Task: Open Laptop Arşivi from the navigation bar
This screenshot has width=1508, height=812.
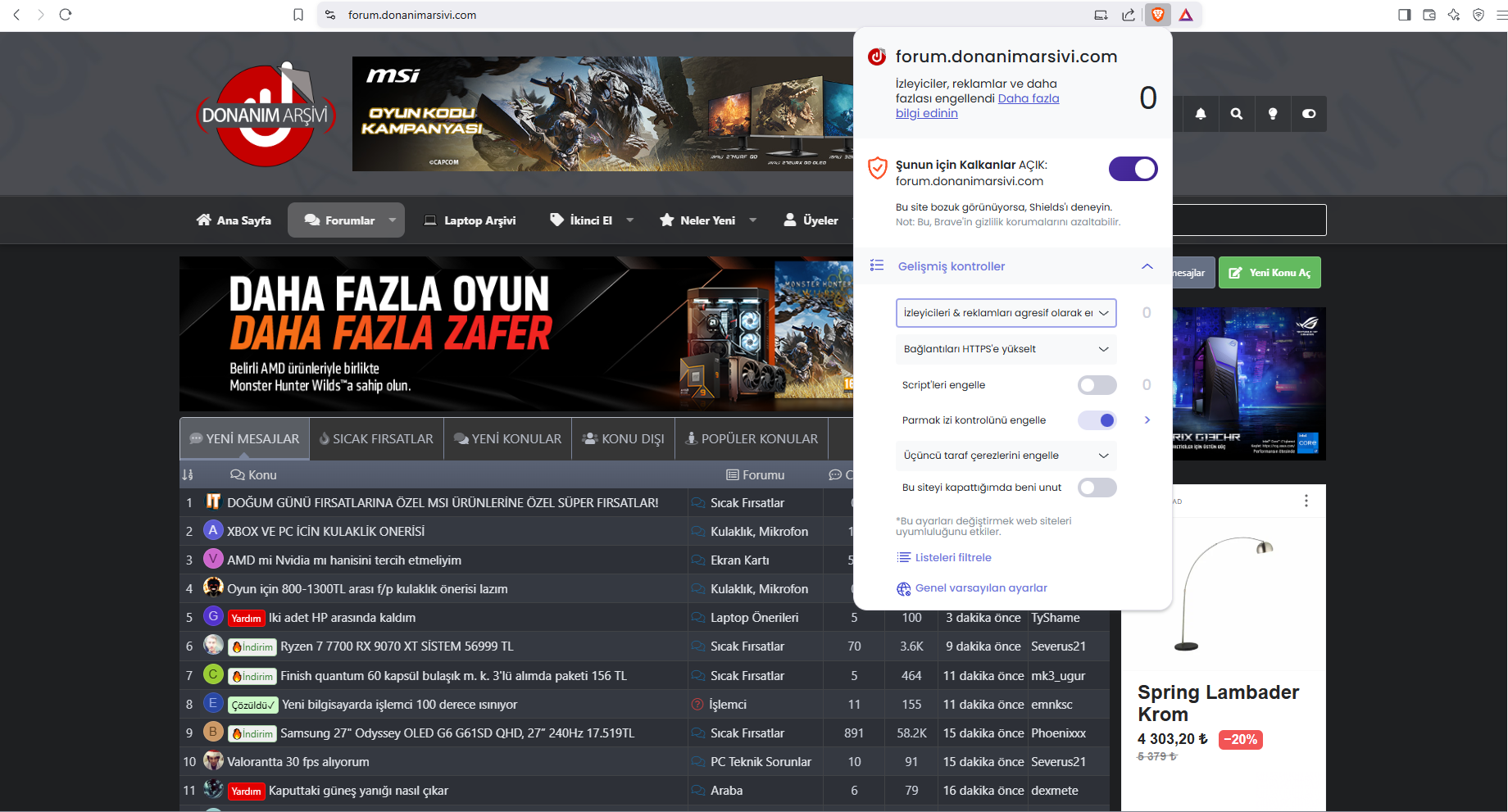Action: pyautogui.click(x=470, y=220)
